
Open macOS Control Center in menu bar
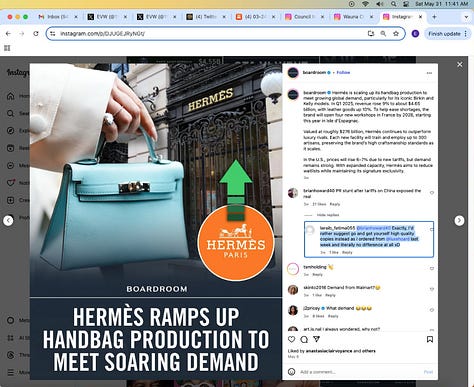pyautogui.click(x=406, y=4)
